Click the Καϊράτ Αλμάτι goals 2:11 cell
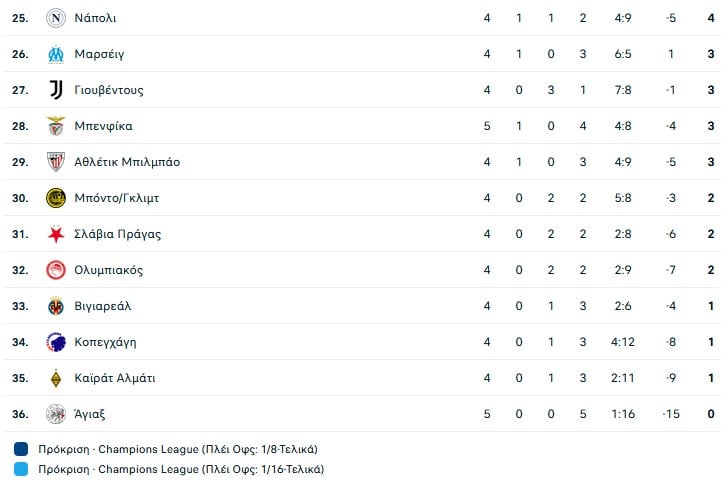The image size is (721, 483). (x=622, y=378)
